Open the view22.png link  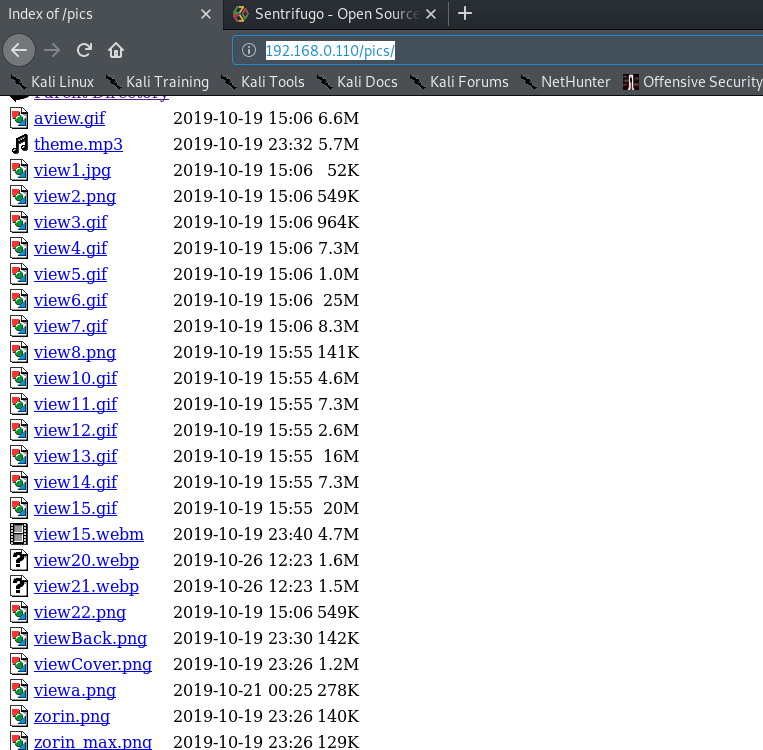tap(80, 612)
